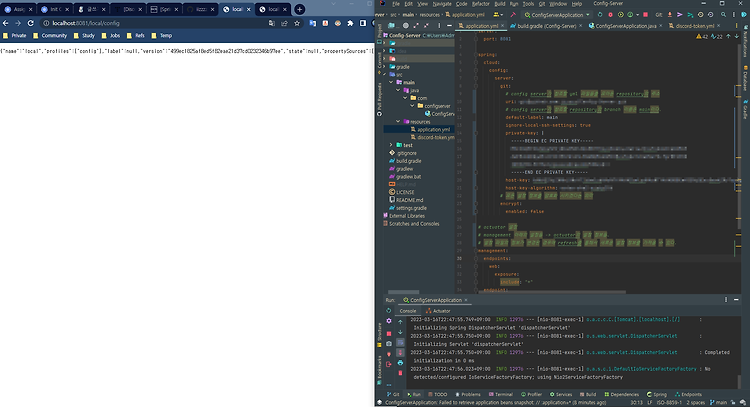Screen dimensions: 750x407
Task: Click the Expand All icon in Project panel
Action: pos(415,26)
